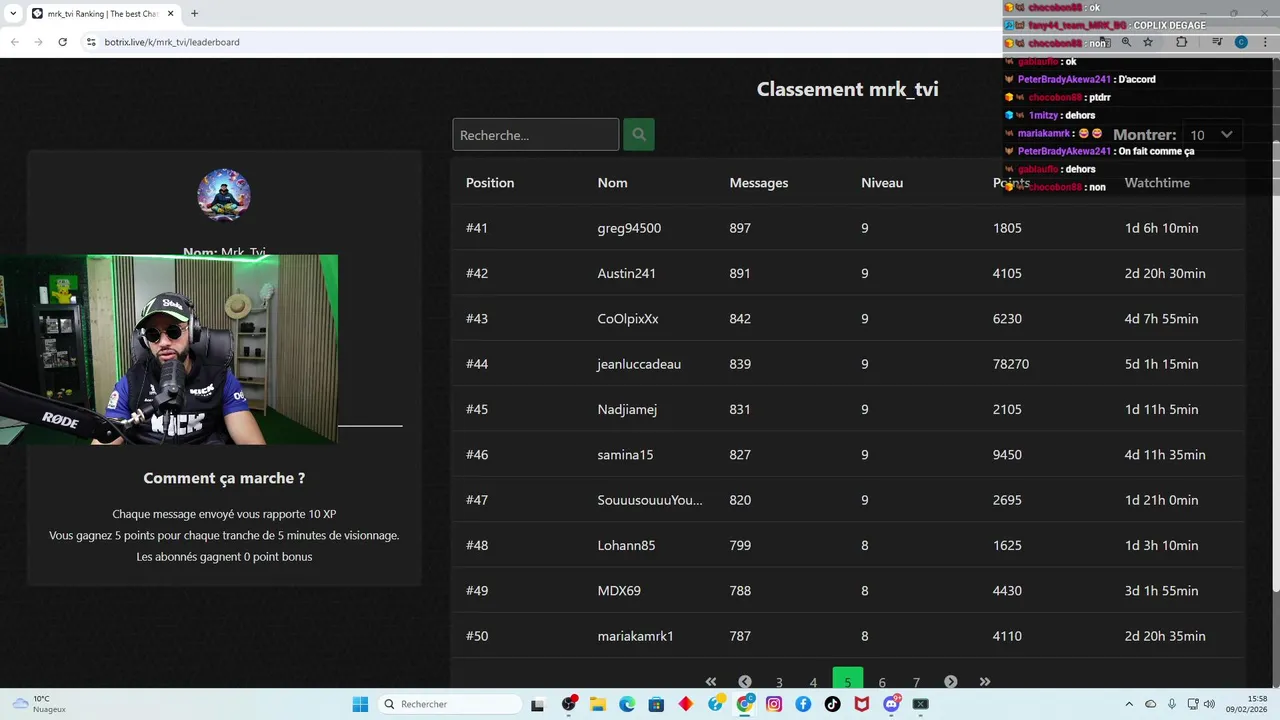The image size is (1280, 720).
Task: Jump to last leaderboard page
Action: (x=985, y=682)
